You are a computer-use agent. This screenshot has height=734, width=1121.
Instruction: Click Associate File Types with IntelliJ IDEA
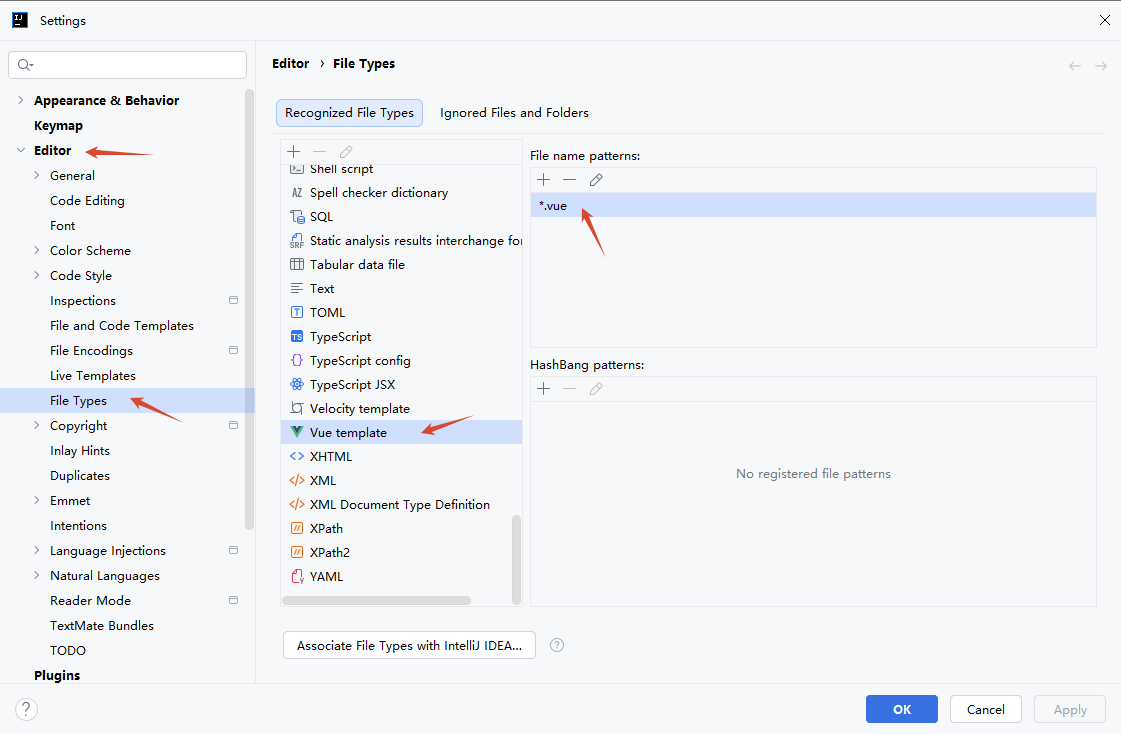pyautogui.click(x=409, y=645)
